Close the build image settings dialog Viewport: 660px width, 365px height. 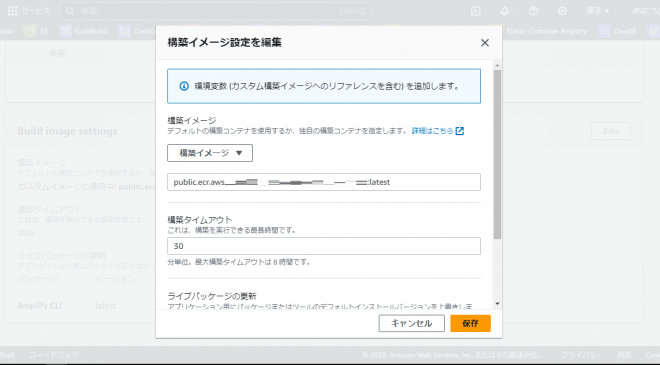[485, 43]
